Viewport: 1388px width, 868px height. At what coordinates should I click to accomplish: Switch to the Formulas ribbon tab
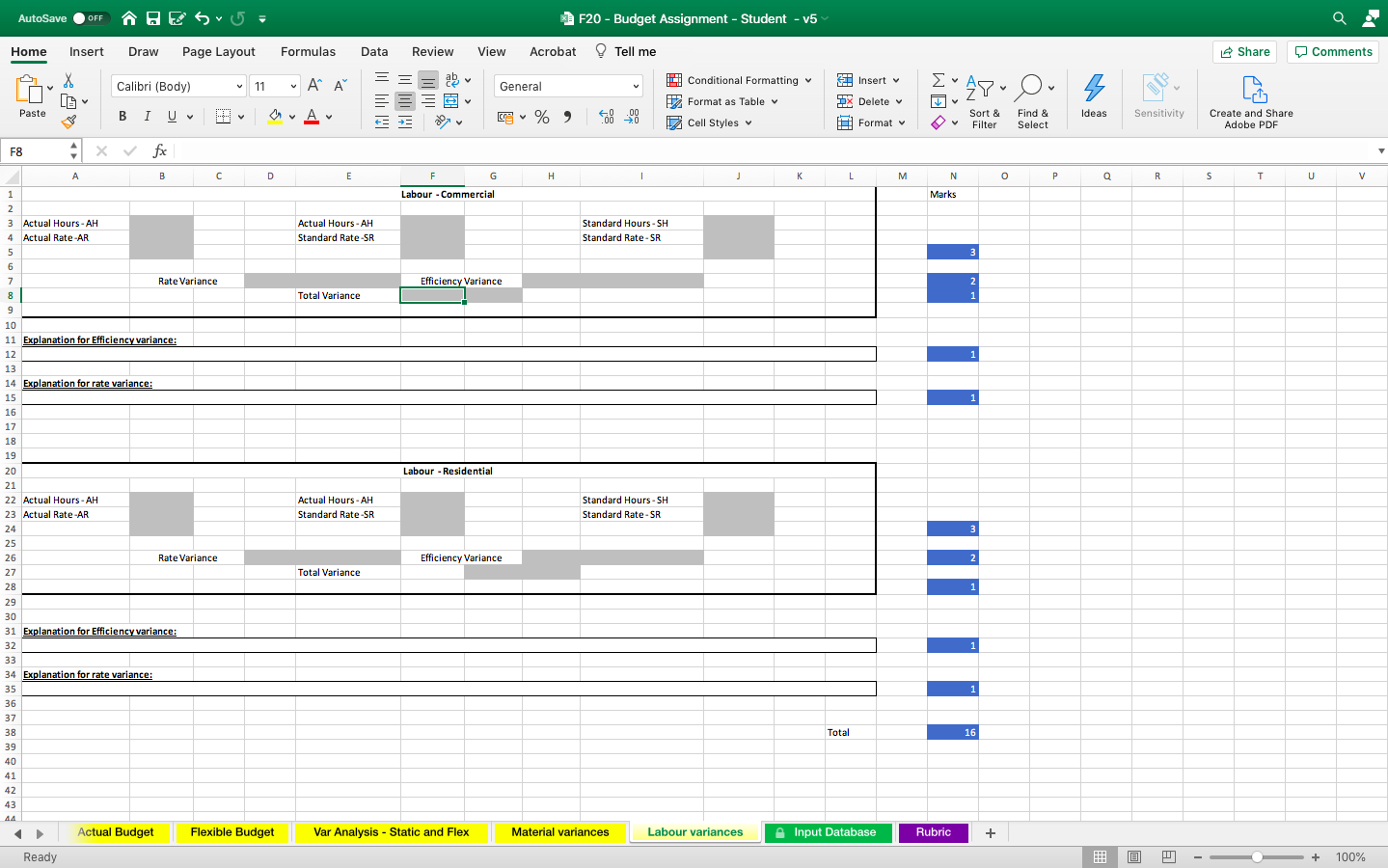pos(308,52)
